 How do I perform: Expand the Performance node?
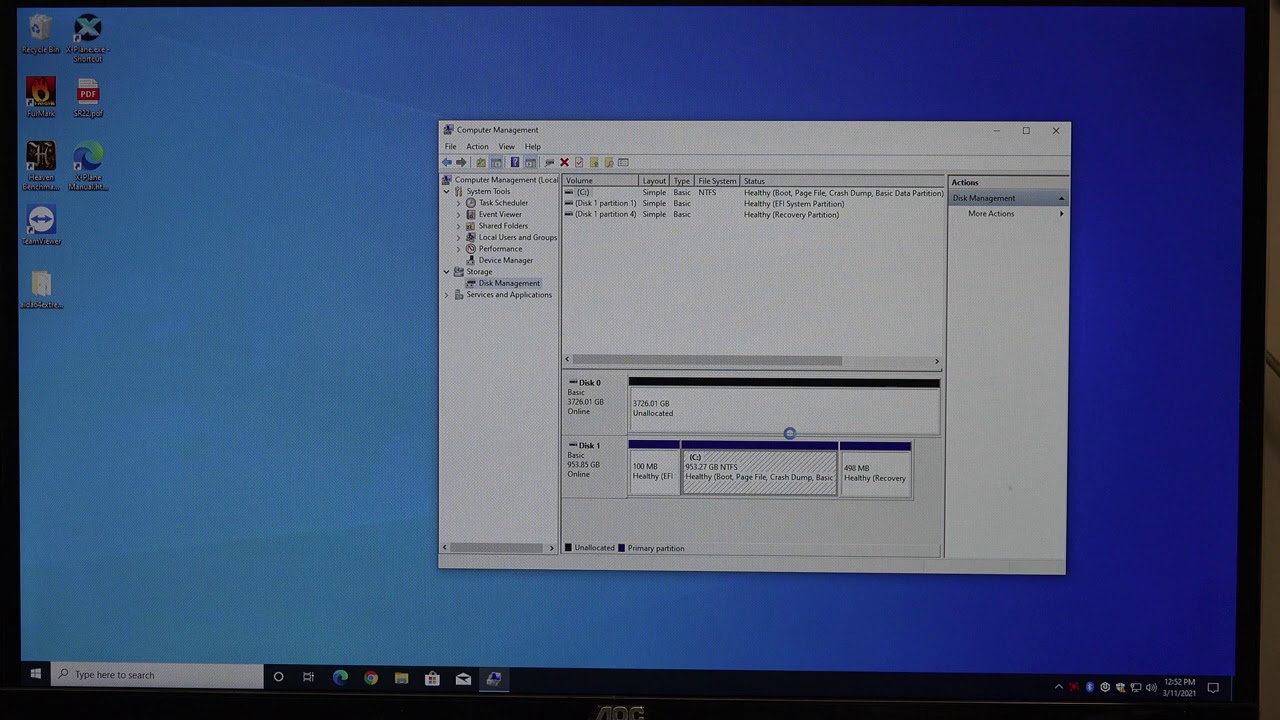(459, 249)
